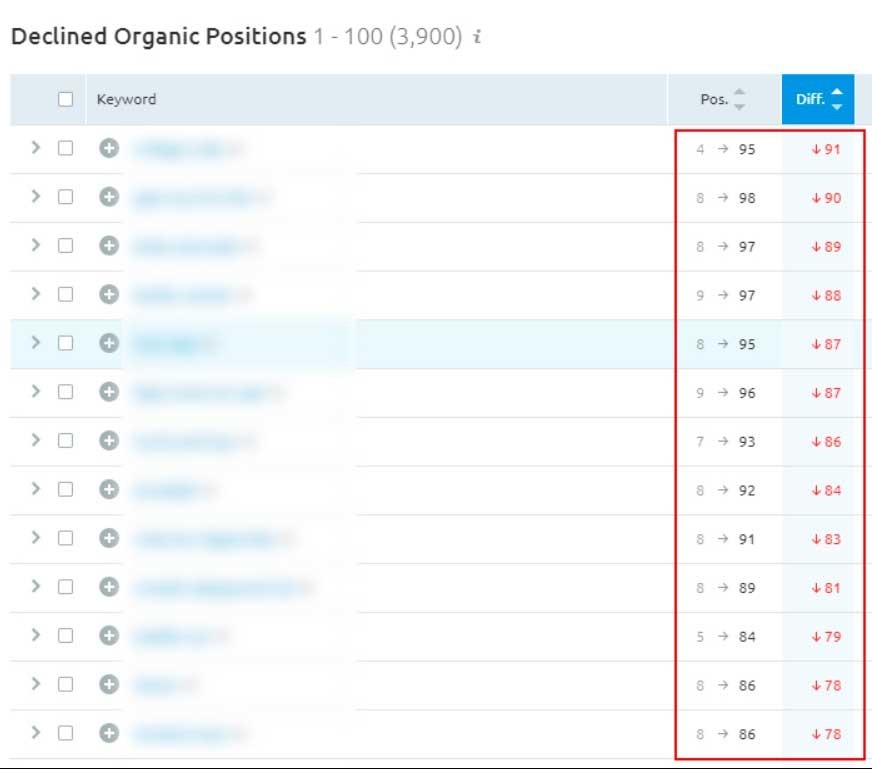The image size is (872, 769).
Task: Expand the row with position 4 → 95
Action: pyautogui.click(x=36, y=147)
